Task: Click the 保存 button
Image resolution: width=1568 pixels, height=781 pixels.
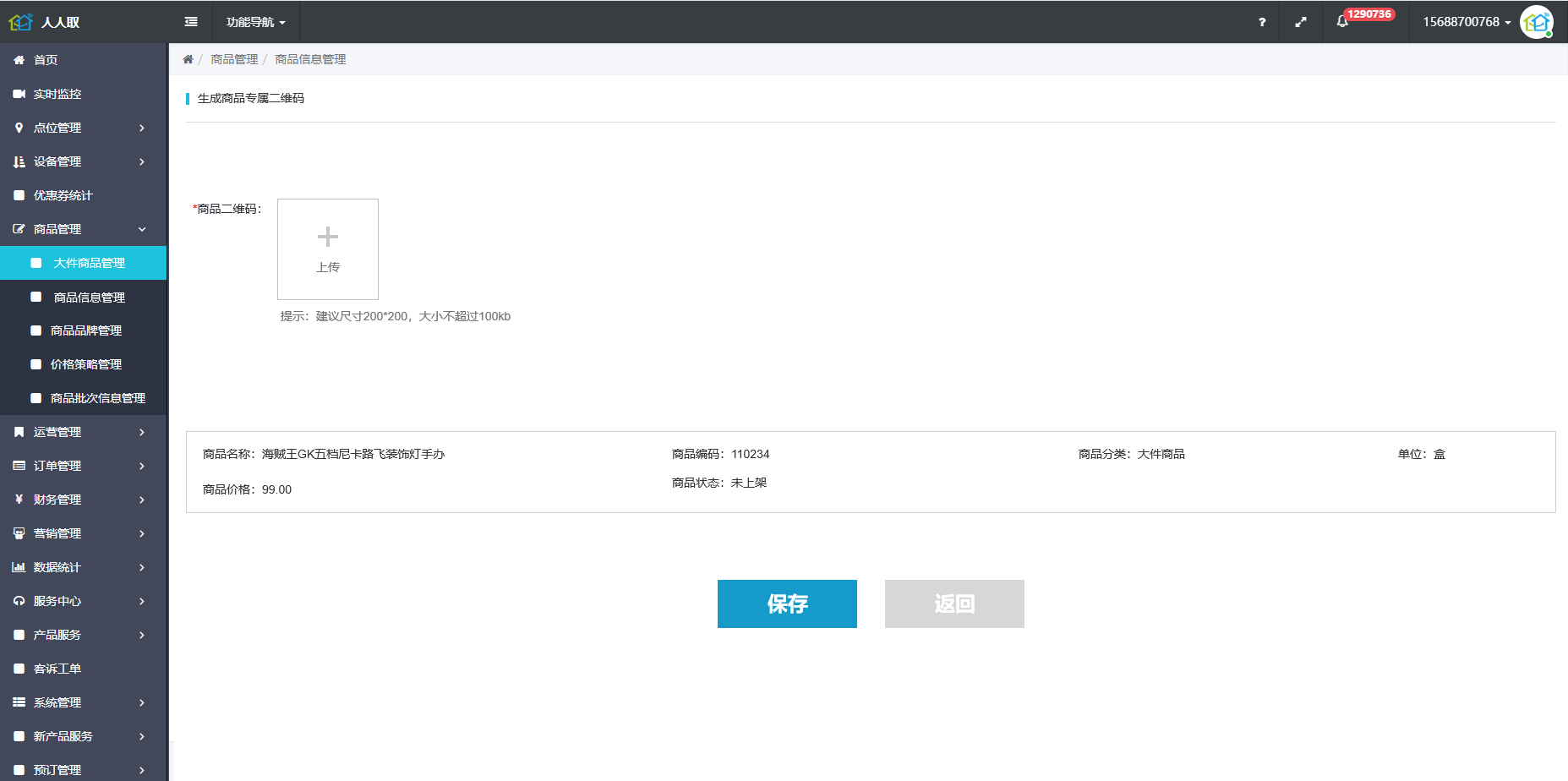Action: [x=787, y=603]
